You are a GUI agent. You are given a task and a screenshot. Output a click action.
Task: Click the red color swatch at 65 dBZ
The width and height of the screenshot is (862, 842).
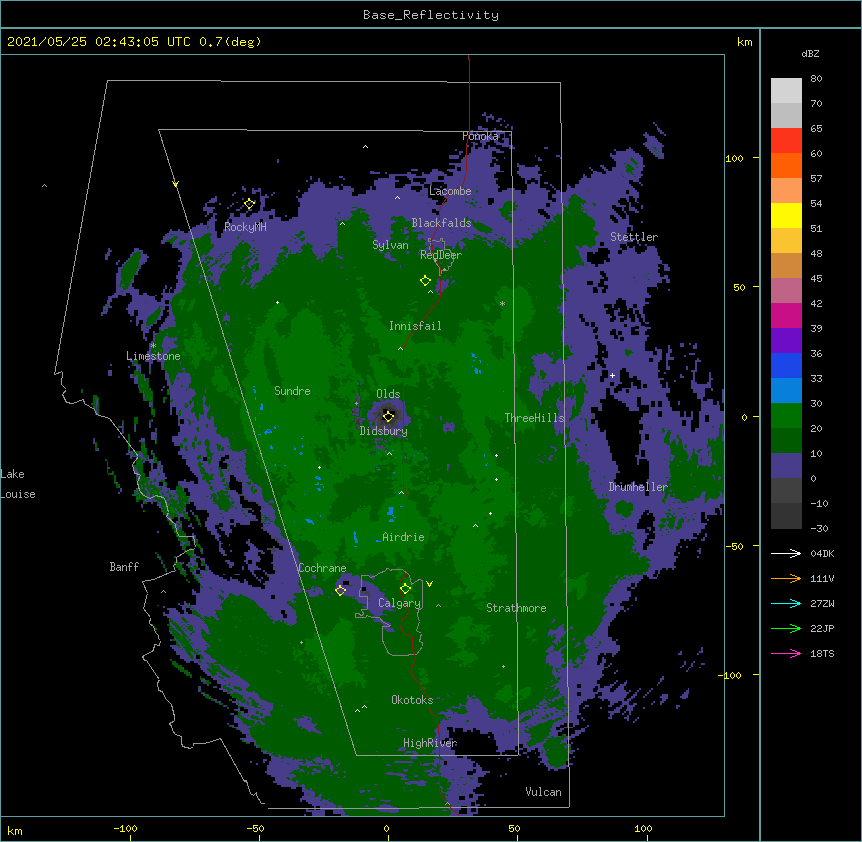(x=786, y=140)
